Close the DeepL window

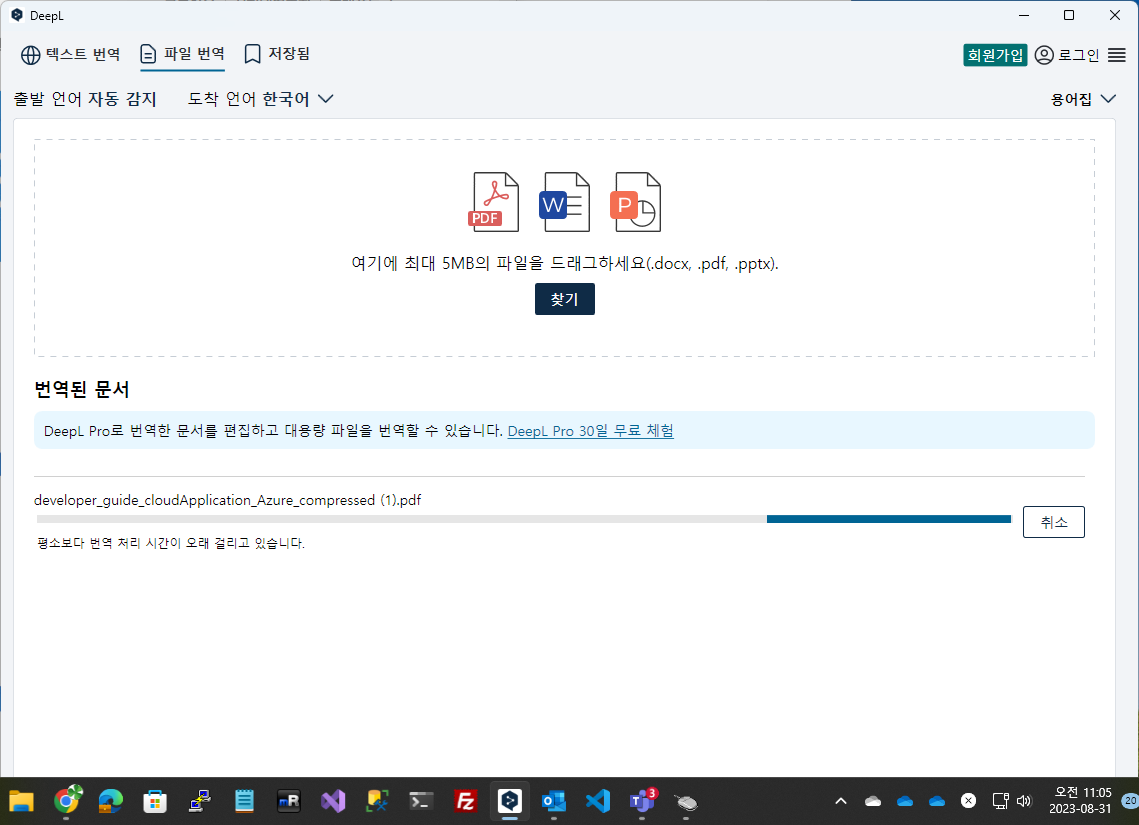click(x=1115, y=15)
